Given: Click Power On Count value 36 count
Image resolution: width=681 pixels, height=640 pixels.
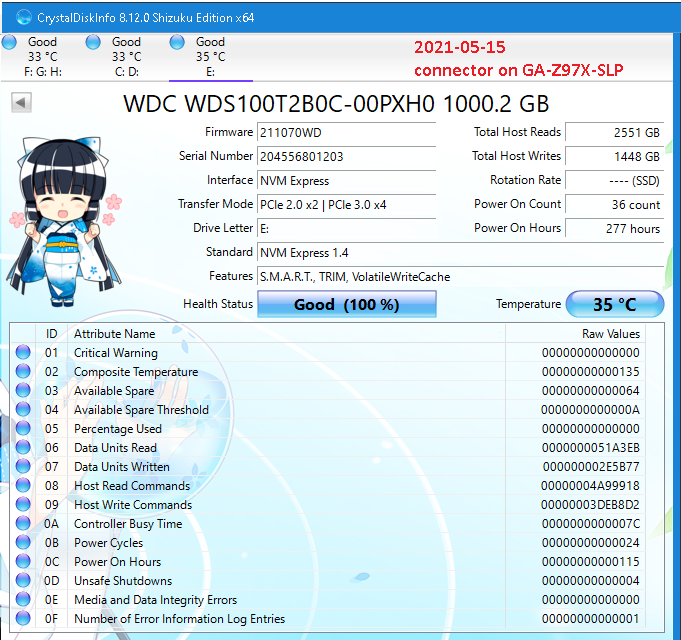Looking at the screenshot, I should (615, 205).
